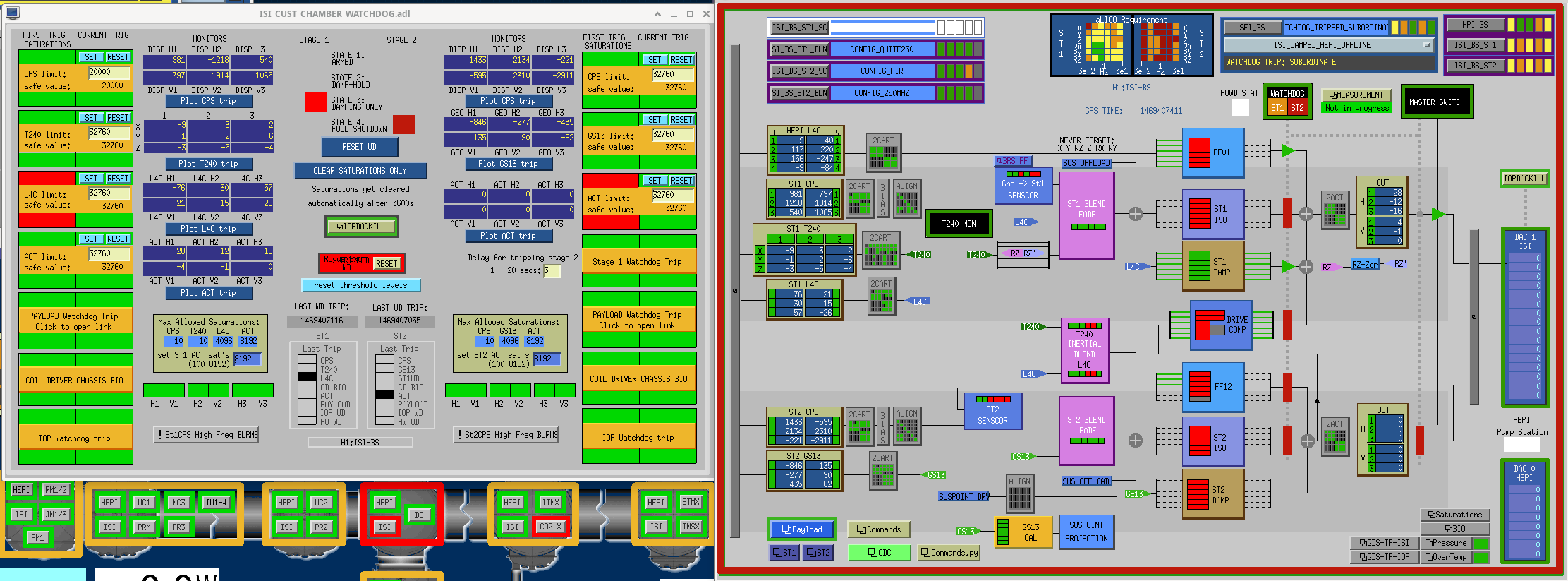1568x581 pixels.
Task: Click the red STATE 3 damping indicator
Action: point(315,102)
